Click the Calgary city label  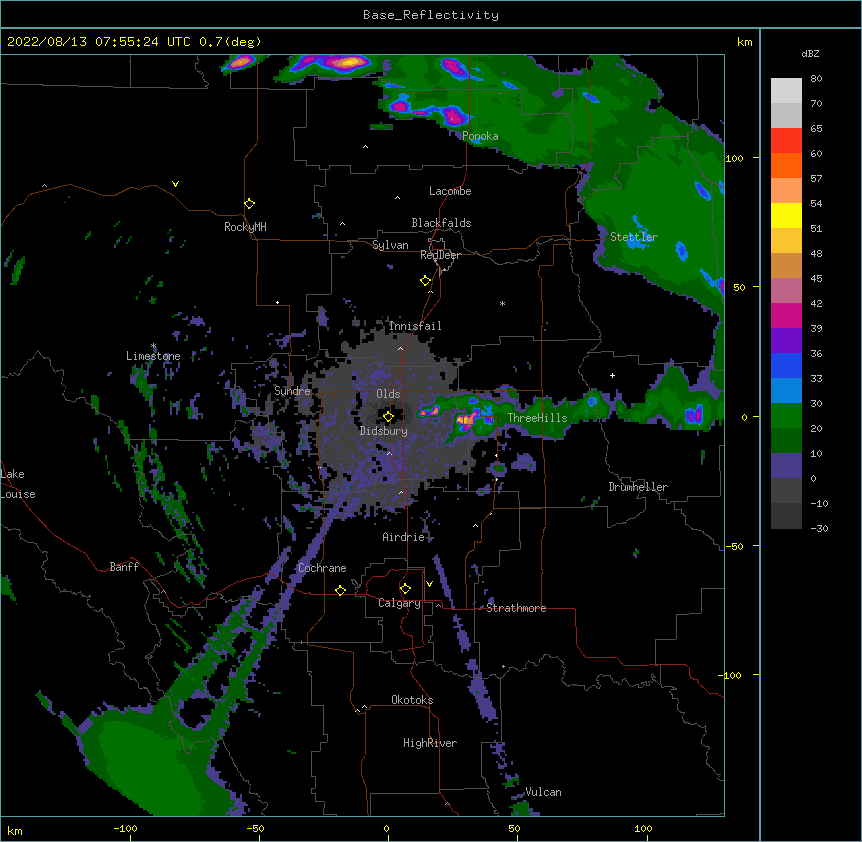pos(400,603)
